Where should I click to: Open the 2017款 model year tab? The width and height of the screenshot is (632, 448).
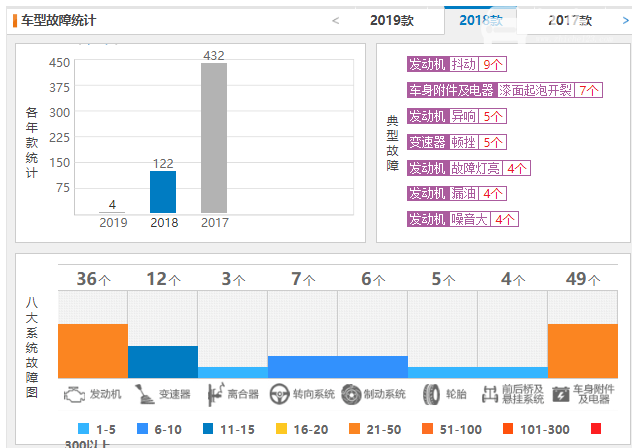pos(570,20)
